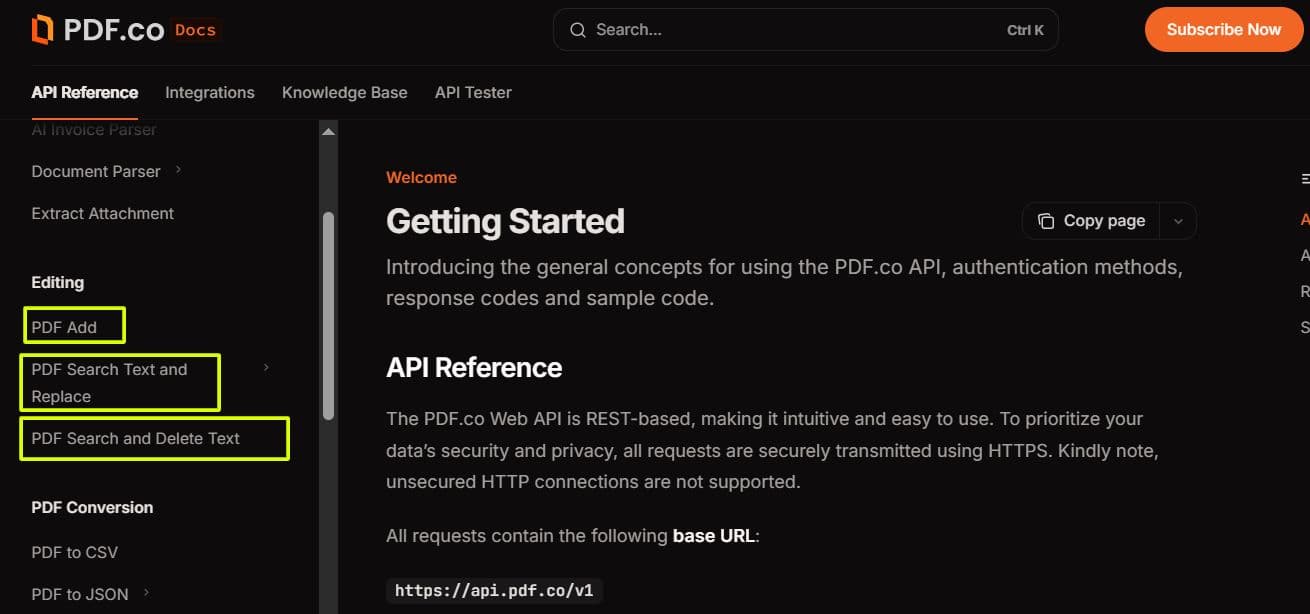Open the Copy page dropdown arrow
The width and height of the screenshot is (1310, 614).
coord(1178,220)
